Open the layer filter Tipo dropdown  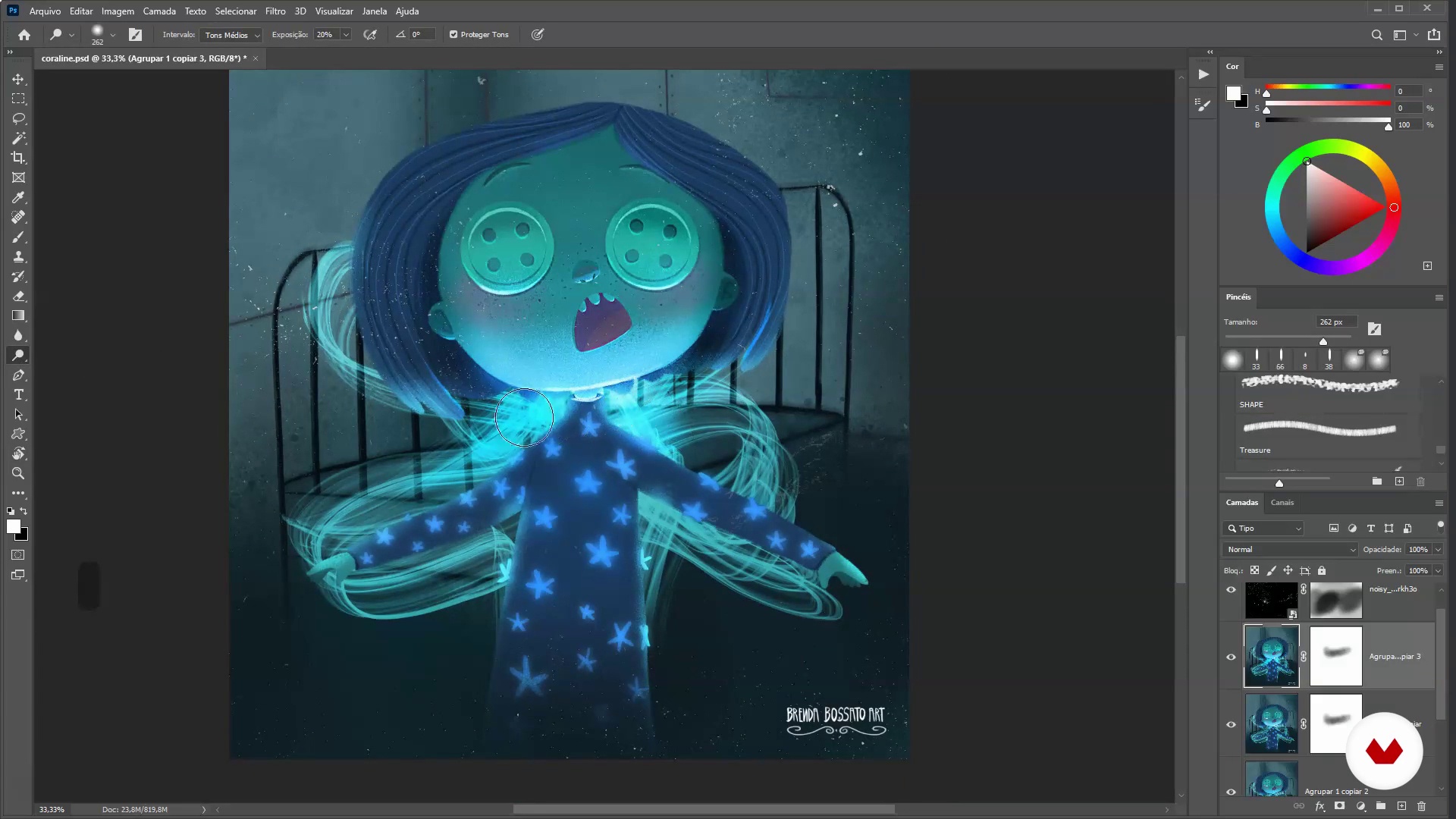click(1263, 529)
